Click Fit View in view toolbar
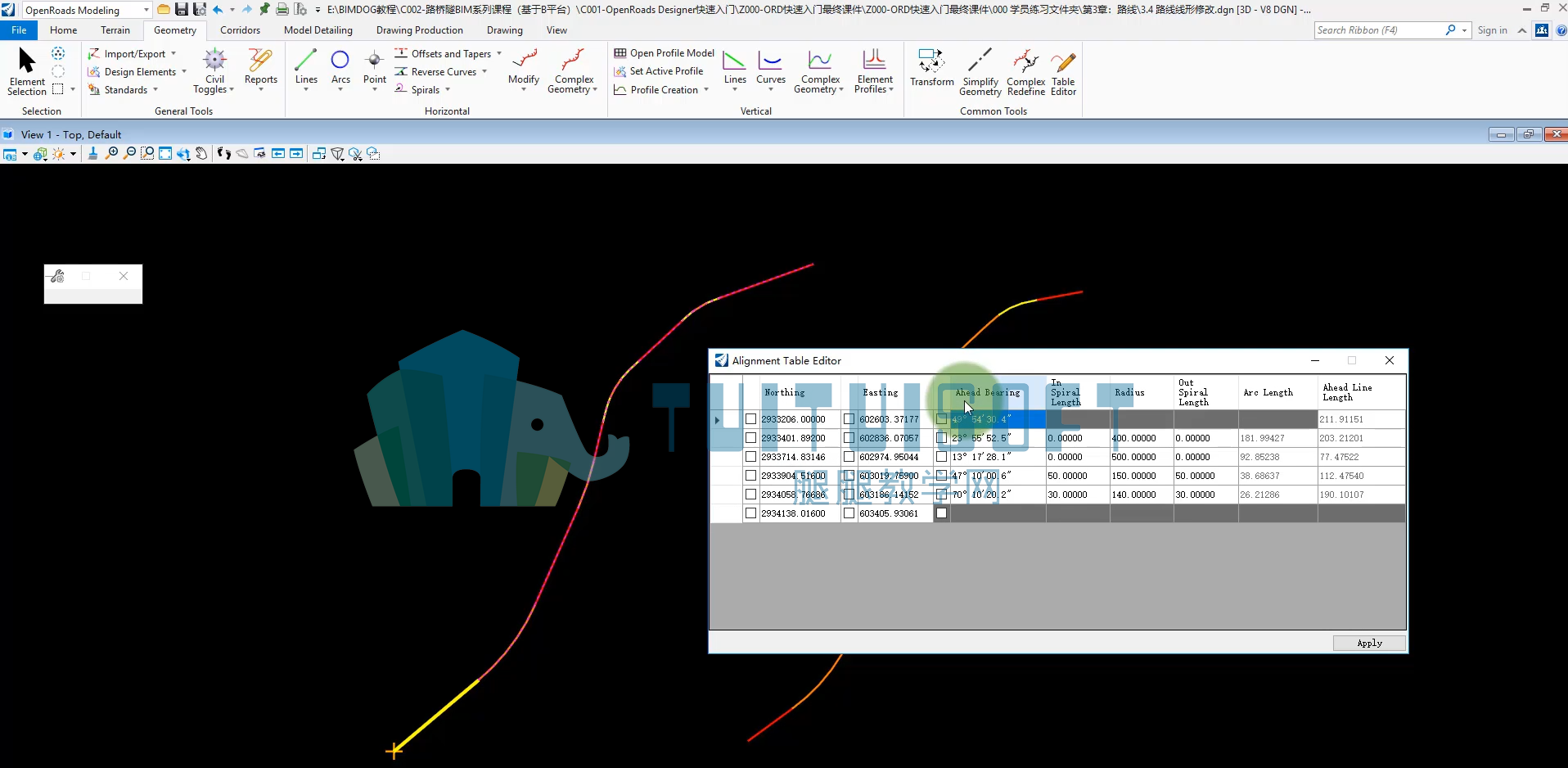Image resolution: width=1568 pixels, height=768 pixels. [x=165, y=153]
